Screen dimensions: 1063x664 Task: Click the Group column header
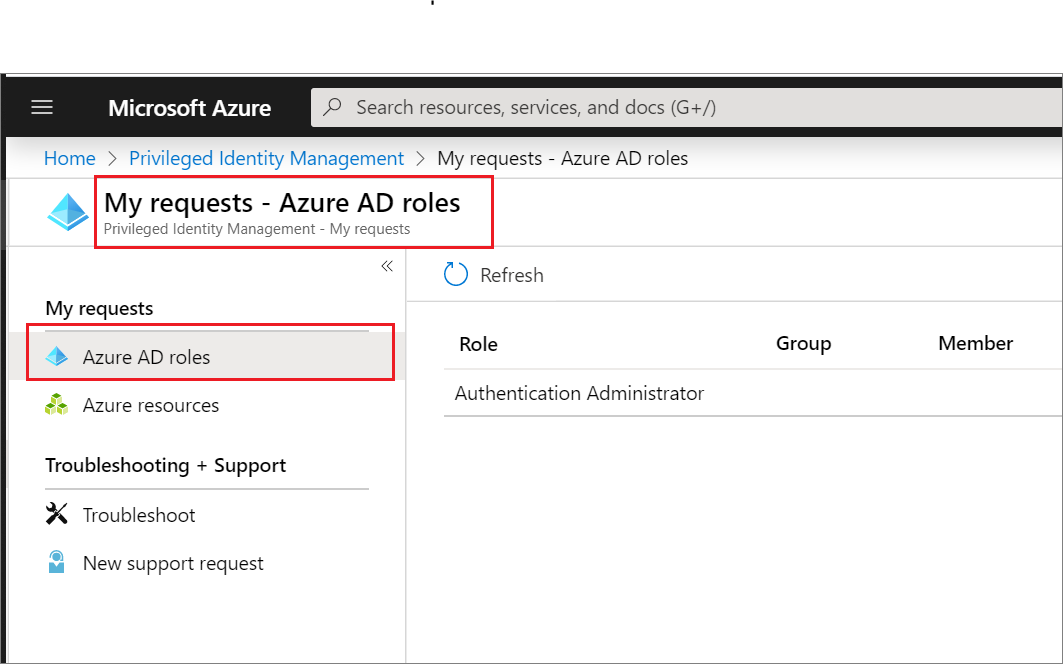[x=803, y=344]
